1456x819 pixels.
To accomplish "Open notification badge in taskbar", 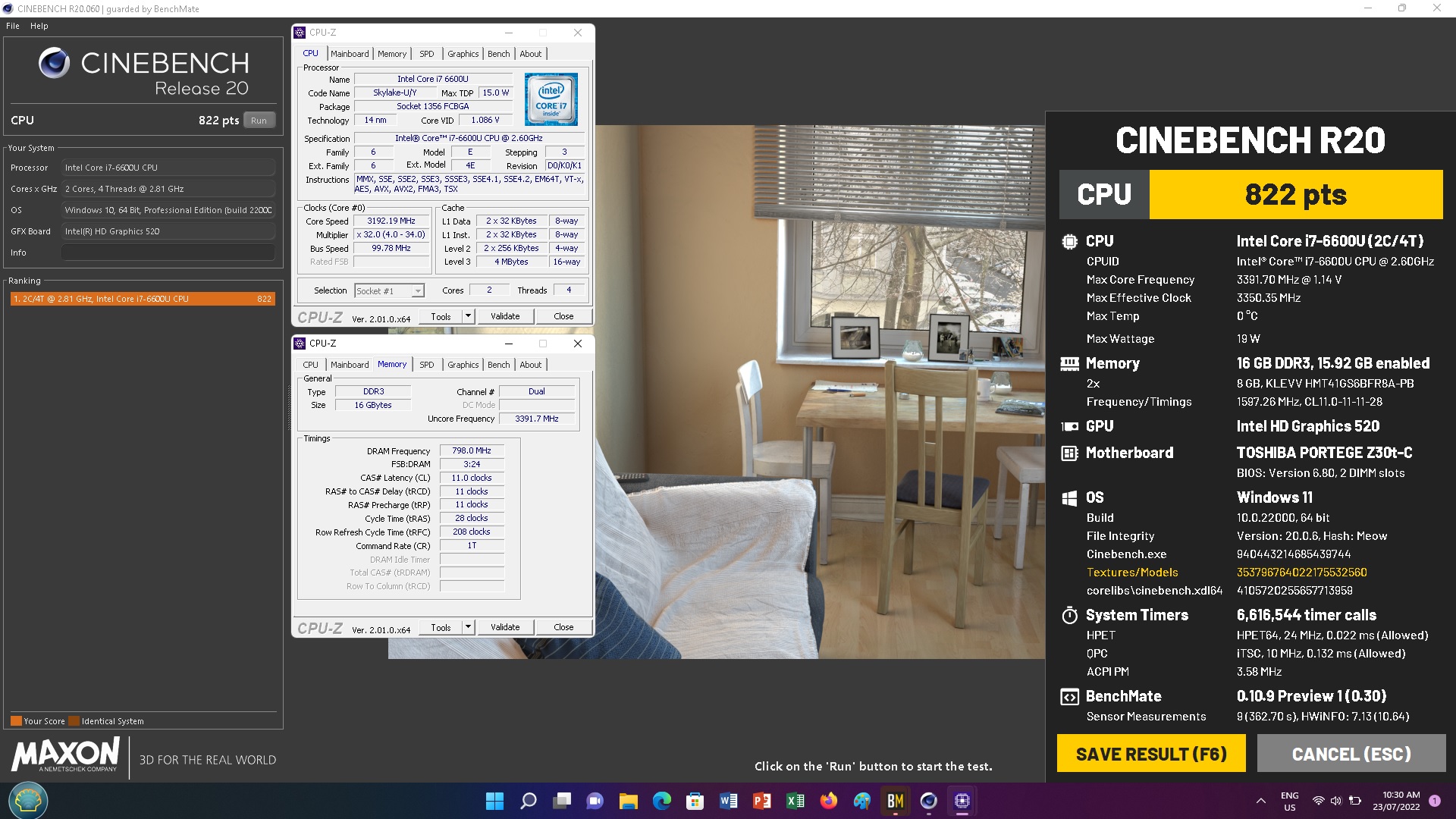I will coord(1435,801).
